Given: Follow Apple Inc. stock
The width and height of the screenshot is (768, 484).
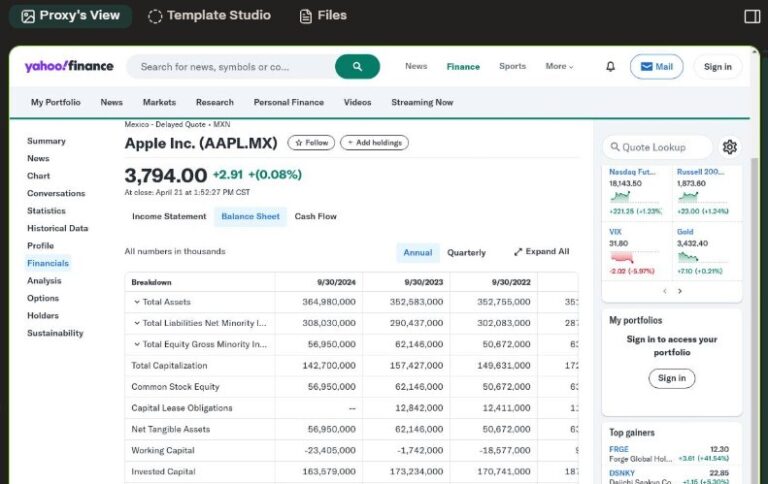Looking at the screenshot, I should [311, 143].
